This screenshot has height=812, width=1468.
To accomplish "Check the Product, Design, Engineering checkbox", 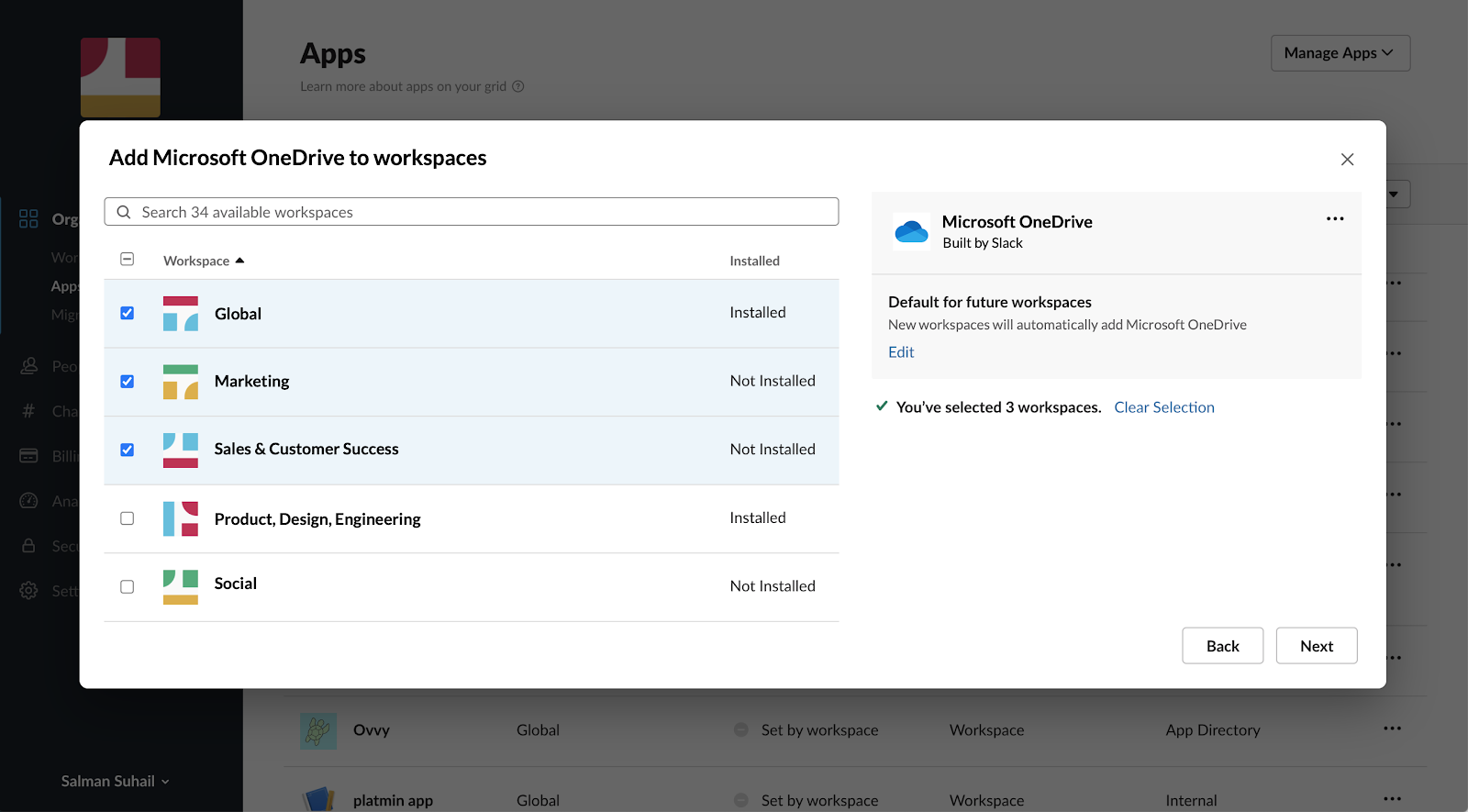I will (128, 518).
